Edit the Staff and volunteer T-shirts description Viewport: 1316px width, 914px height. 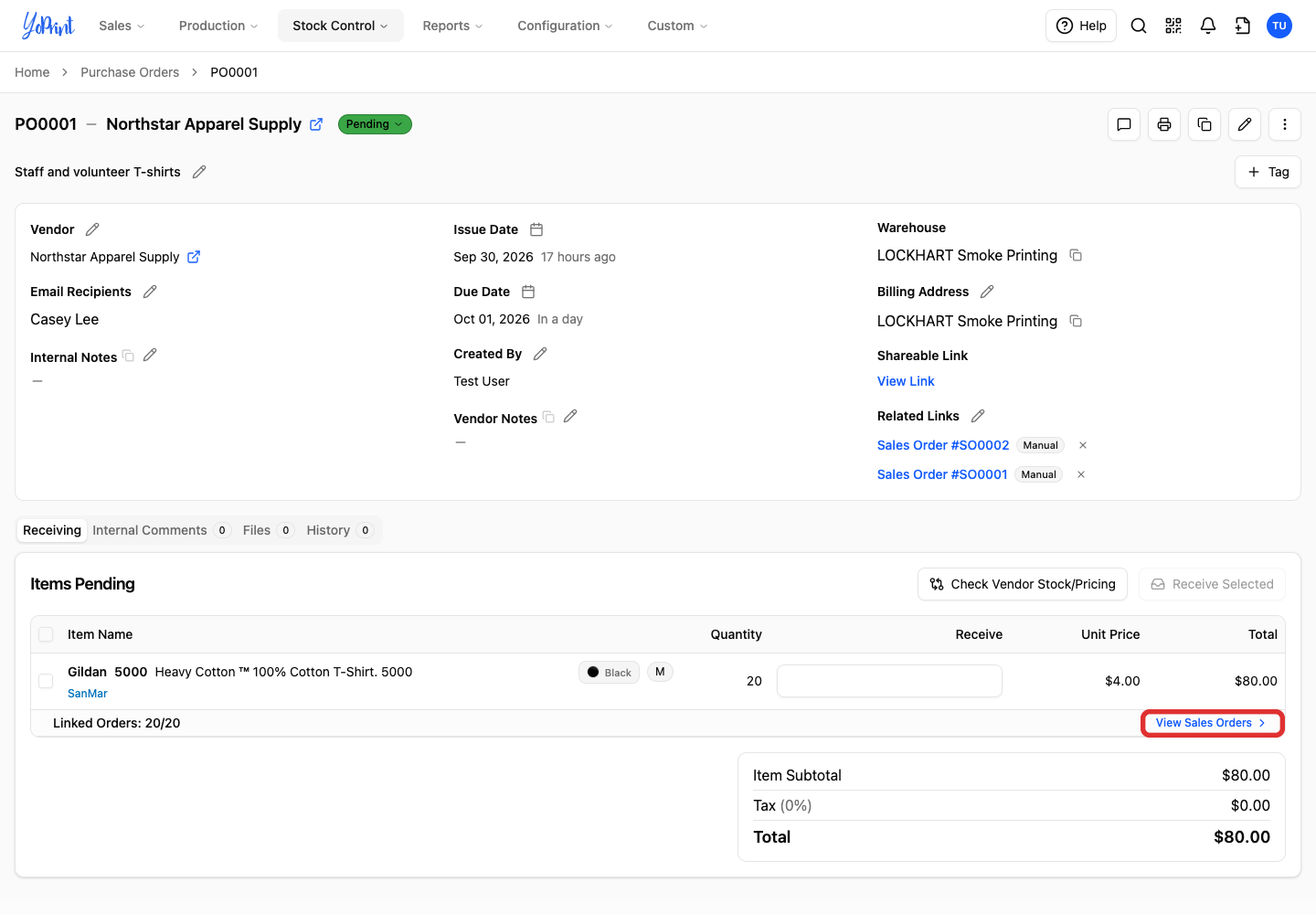click(x=199, y=172)
